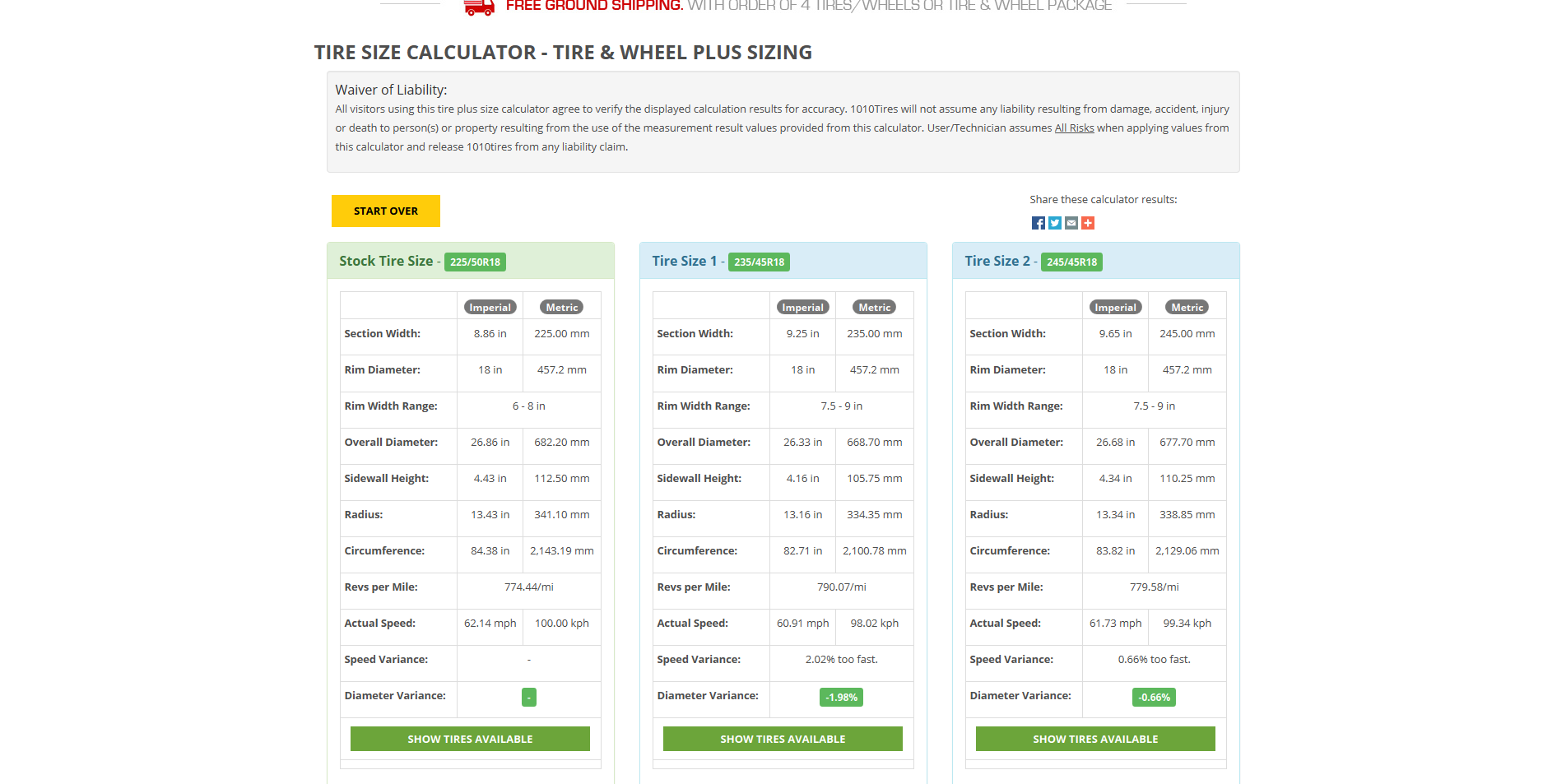Show tires available for Stock Tire Size
The image size is (1566, 784).
pos(470,739)
